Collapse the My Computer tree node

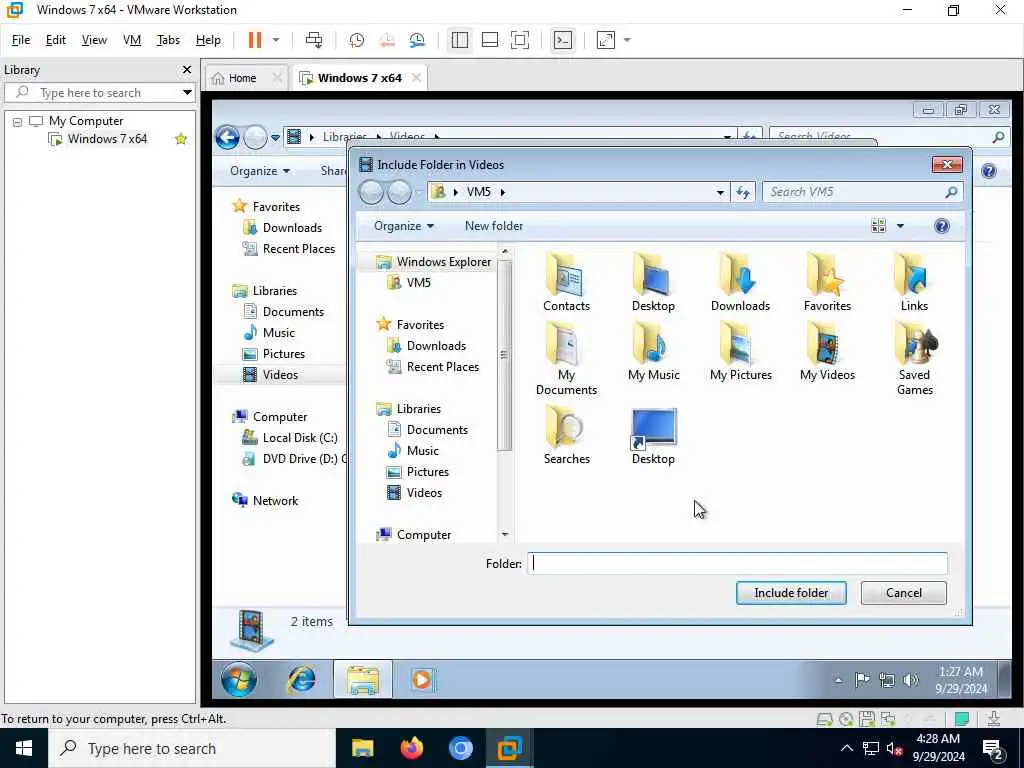click(x=18, y=121)
